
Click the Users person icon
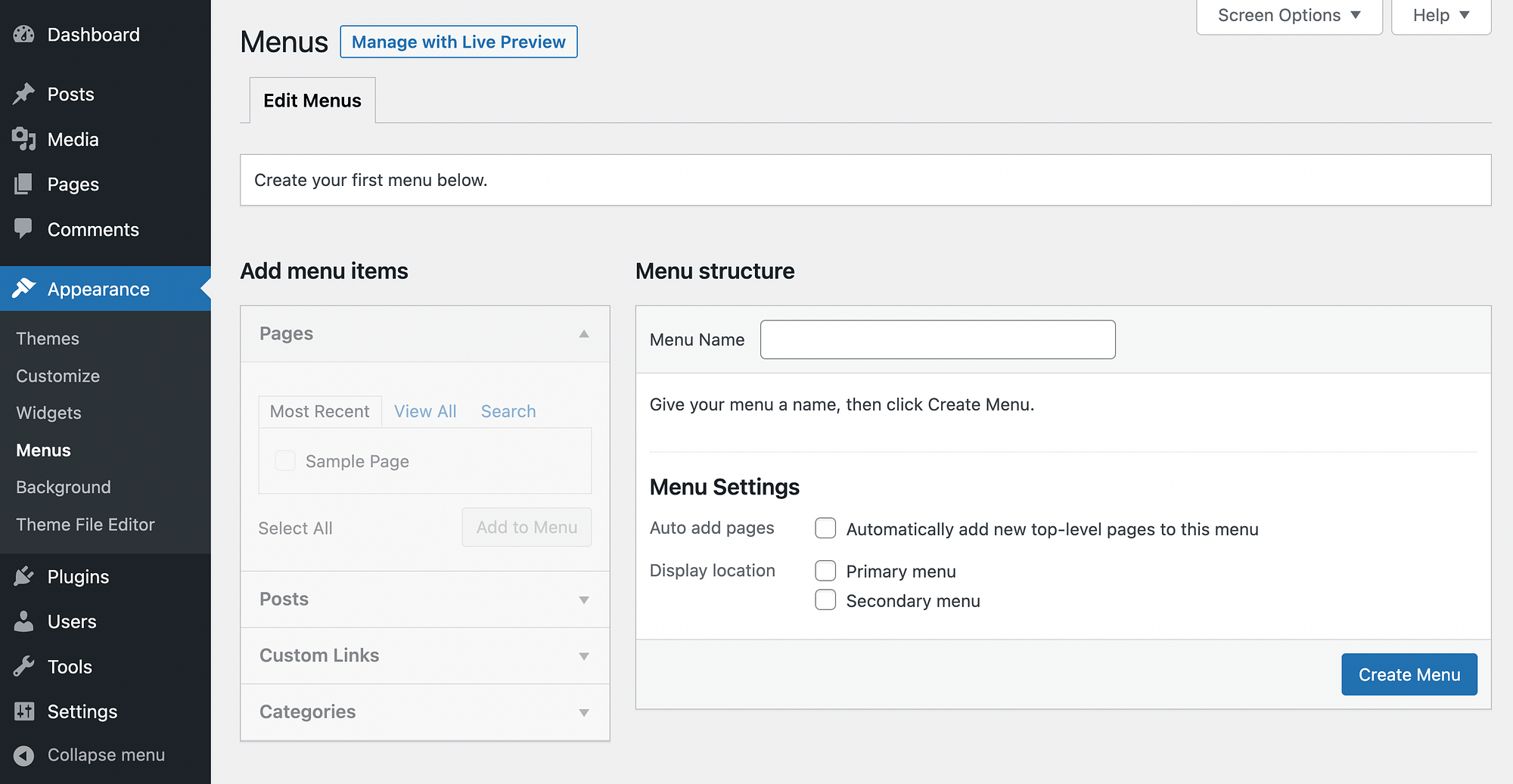coord(24,621)
